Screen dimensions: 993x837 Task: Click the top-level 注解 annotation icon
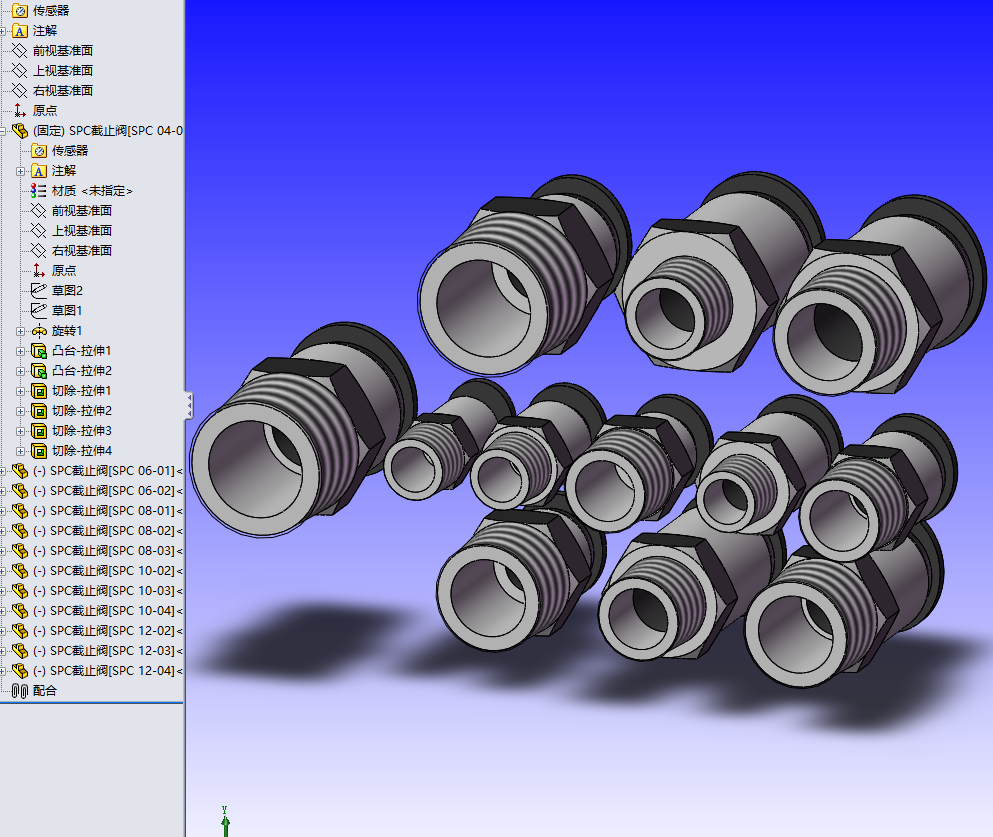(20, 31)
